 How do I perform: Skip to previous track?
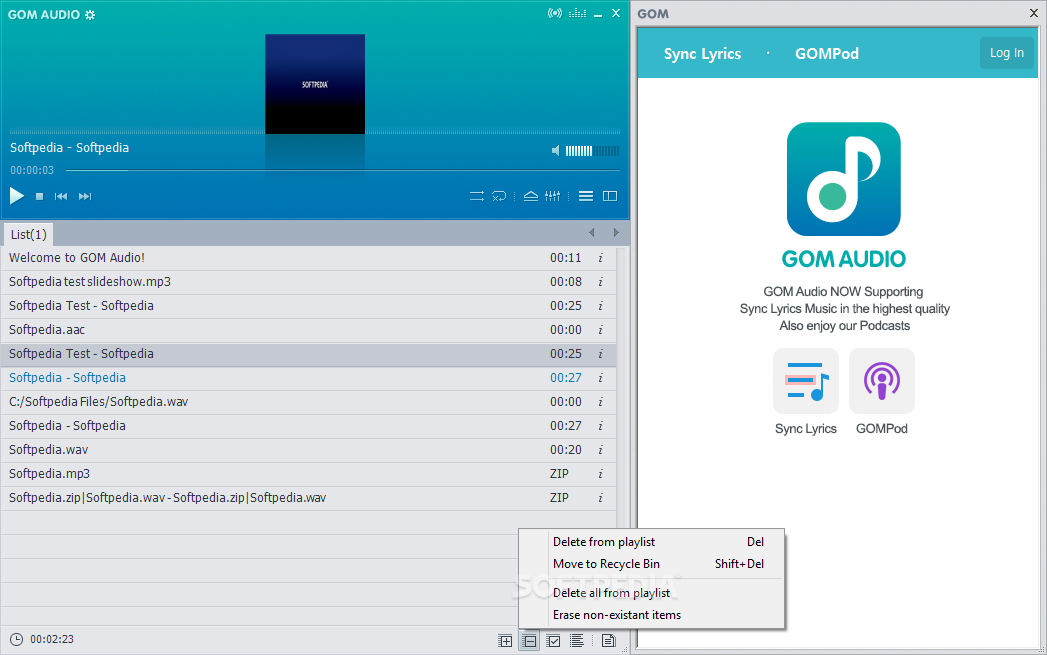tap(61, 196)
